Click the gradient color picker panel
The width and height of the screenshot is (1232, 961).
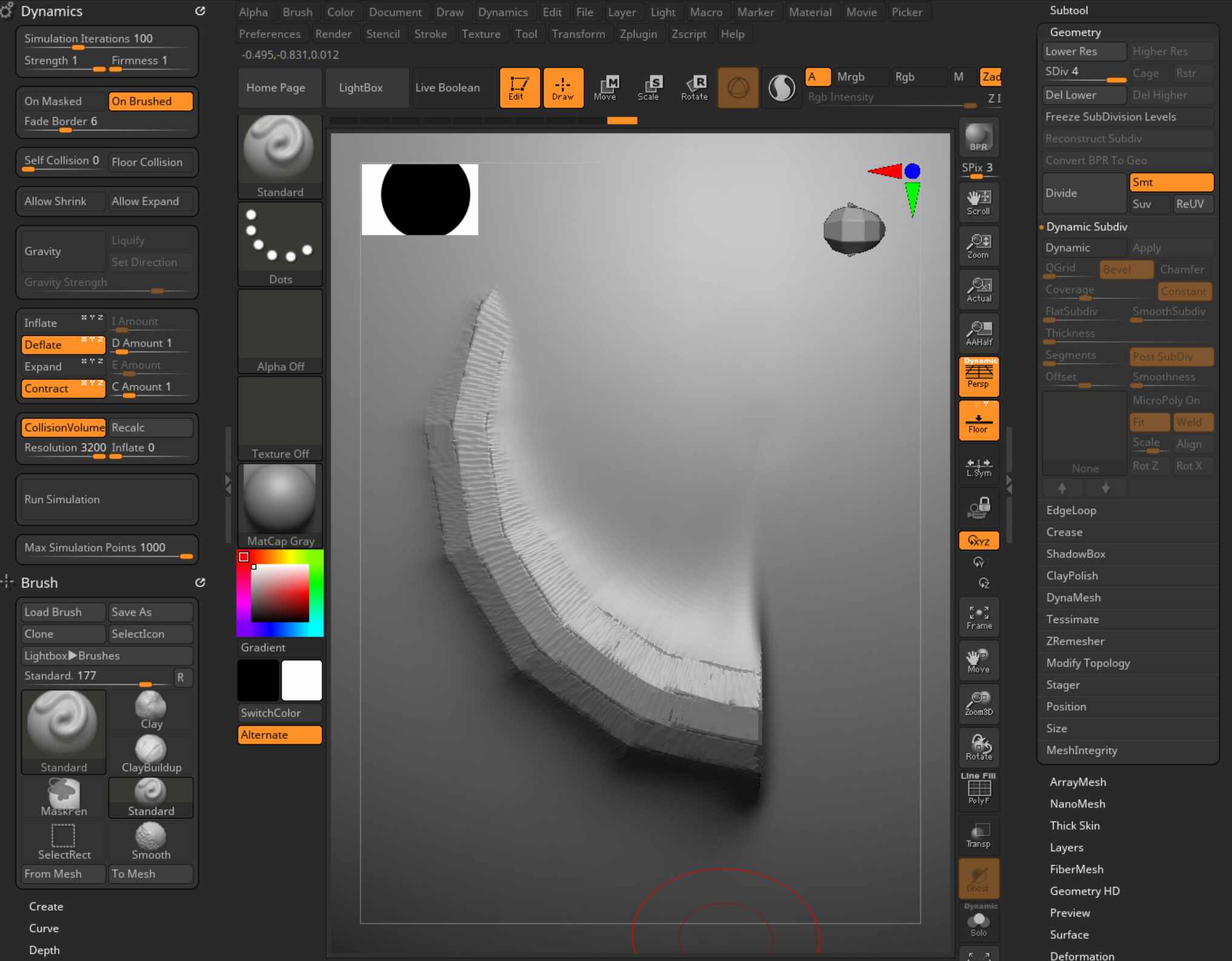[279, 592]
